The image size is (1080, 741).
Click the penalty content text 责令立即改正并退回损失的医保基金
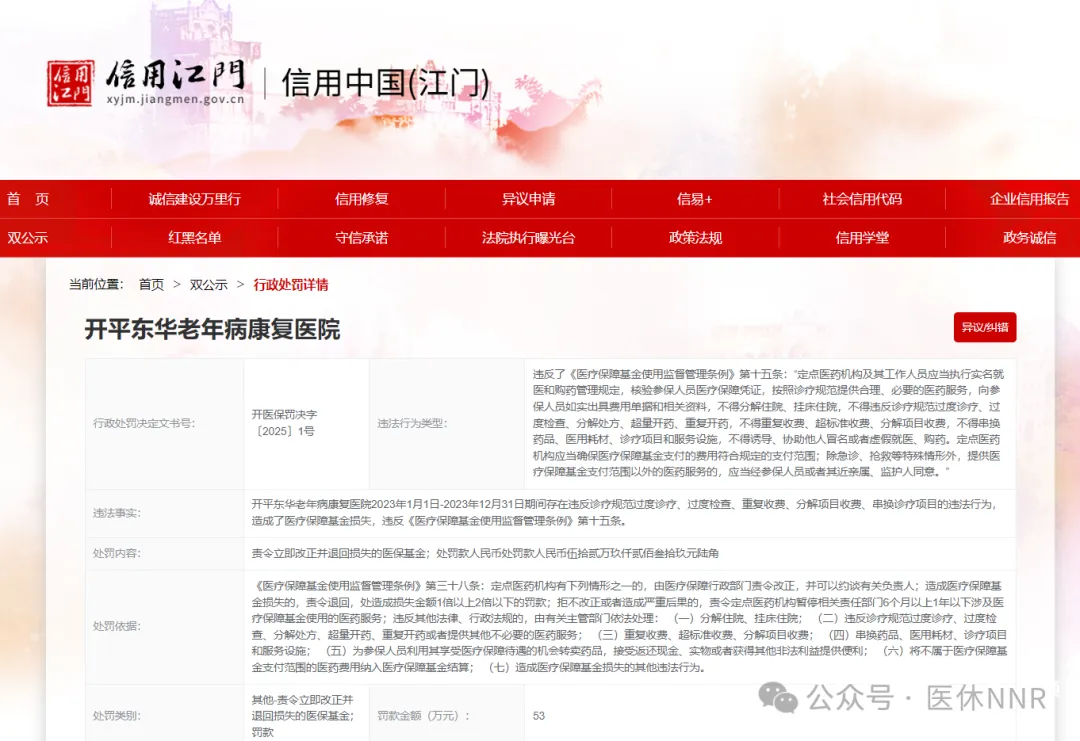click(x=341, y=553)
